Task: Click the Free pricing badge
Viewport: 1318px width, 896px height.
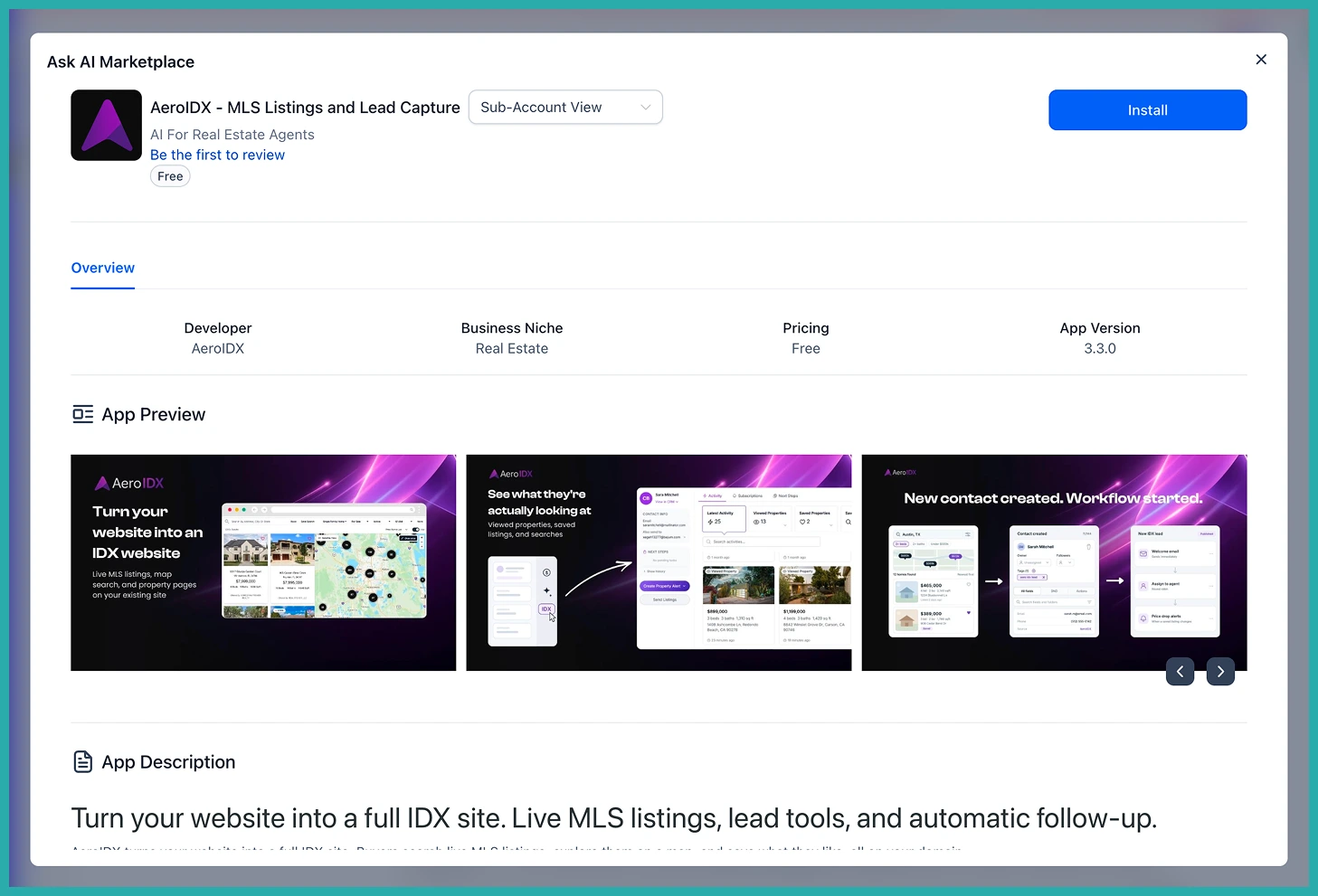Action: (170, 176)
